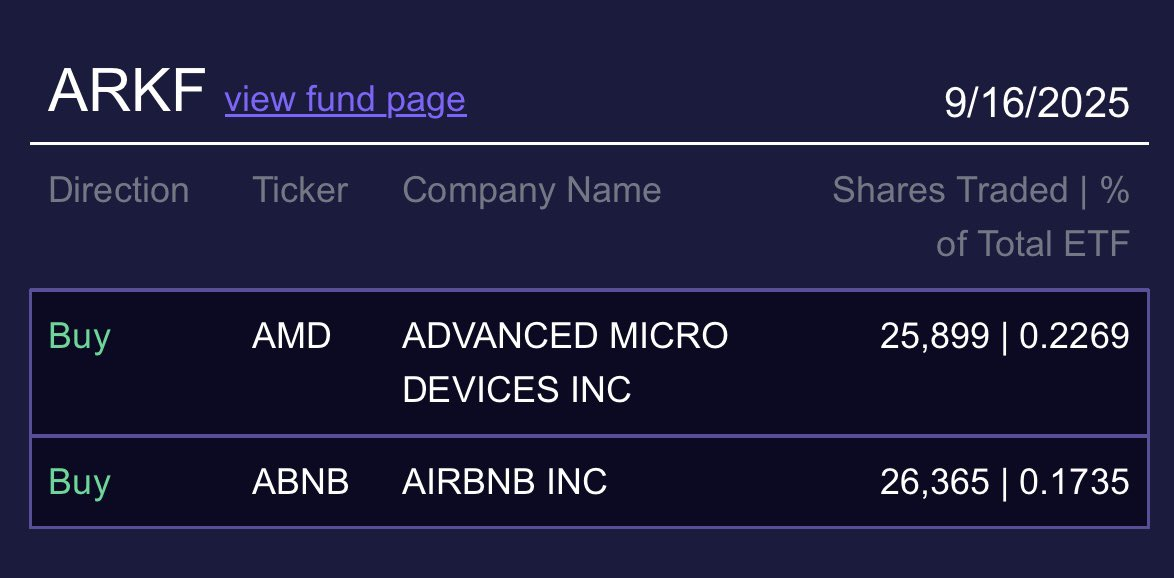Select the AMD ticker cell
This screenshot has width=1174, height=578.
291,336
